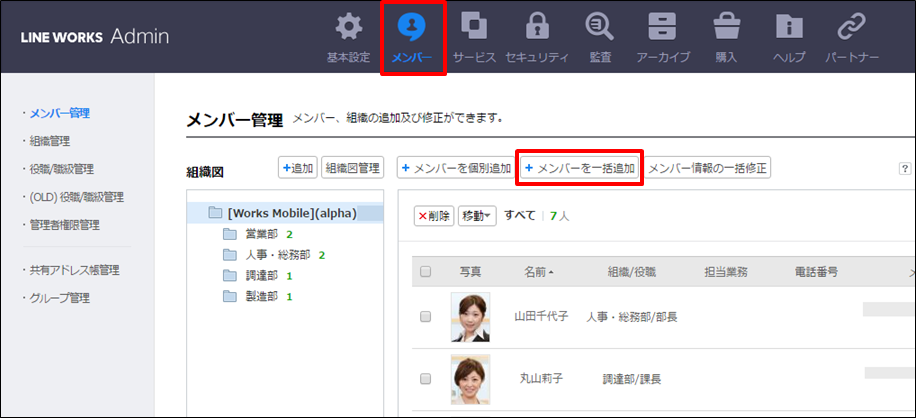Open the 移動 dropdown
The width and height of the screenshot is (916, 418).
tap(476, 216)
